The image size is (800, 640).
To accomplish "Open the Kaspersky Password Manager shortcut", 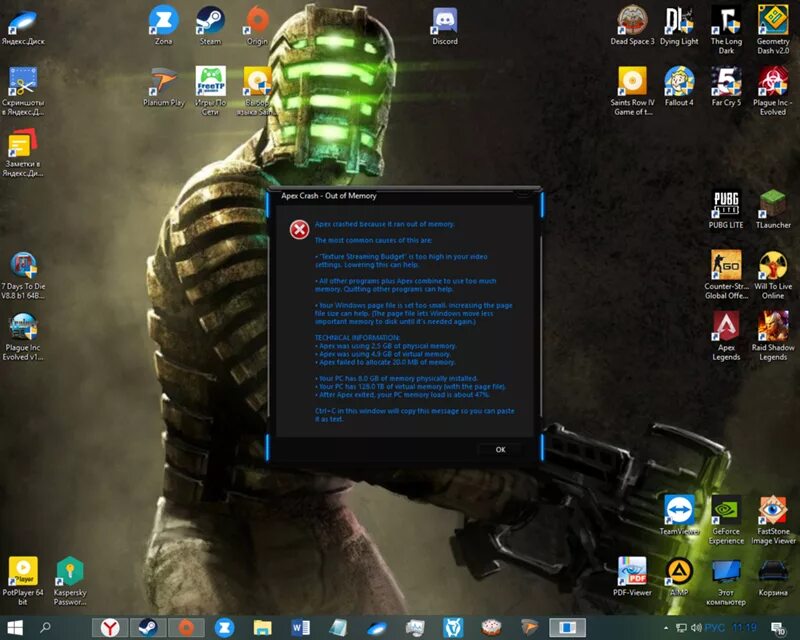I will 70,581.
